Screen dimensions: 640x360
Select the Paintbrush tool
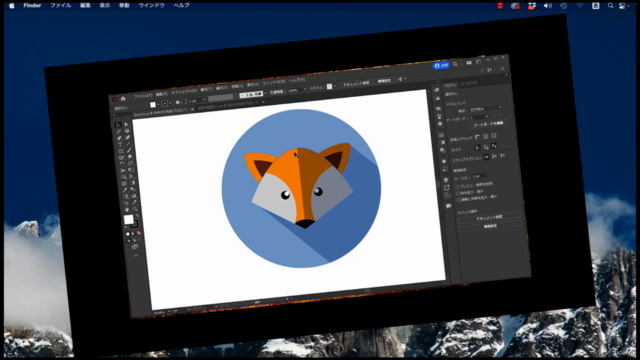pos(130,150)
